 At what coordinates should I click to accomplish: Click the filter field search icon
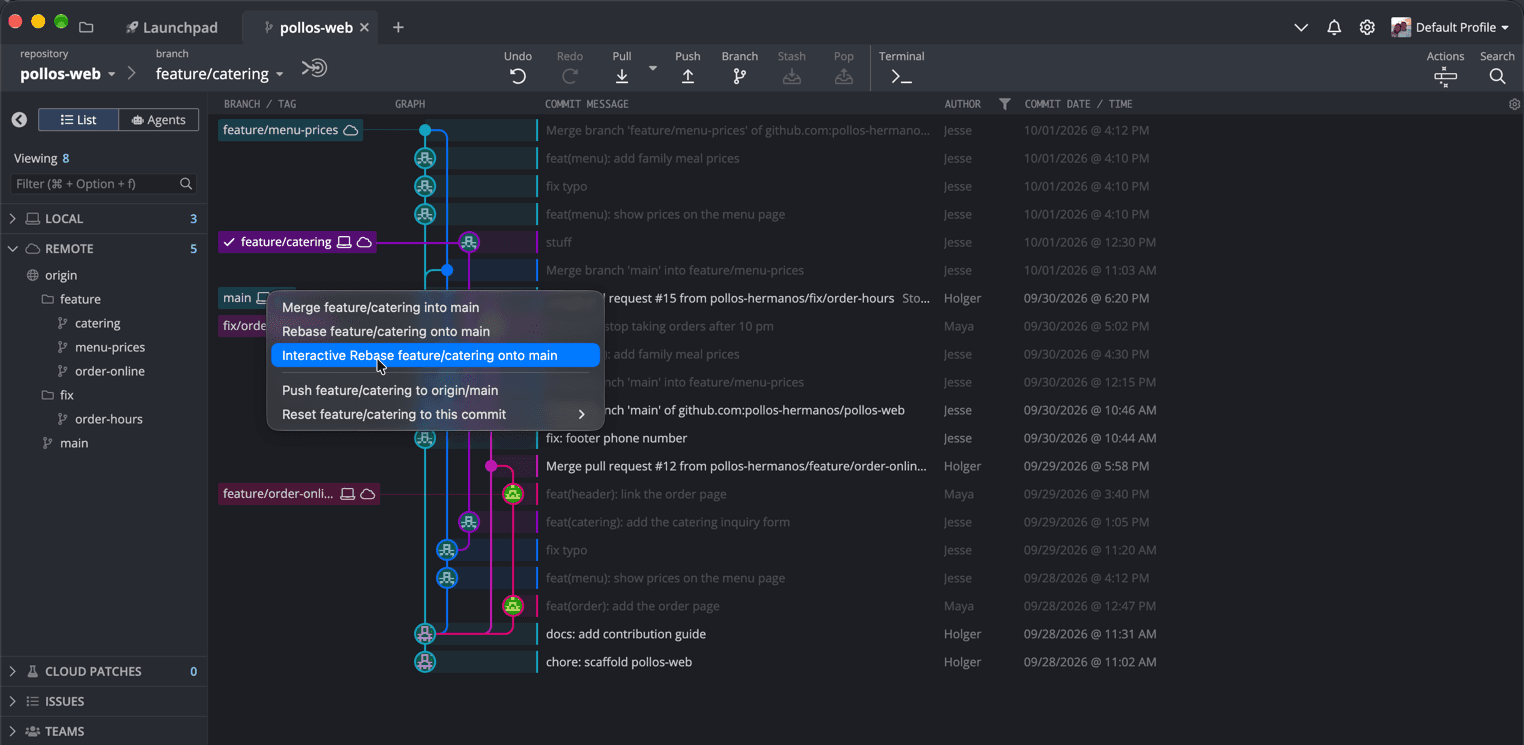pyautogui.click(x=186, y=184)
